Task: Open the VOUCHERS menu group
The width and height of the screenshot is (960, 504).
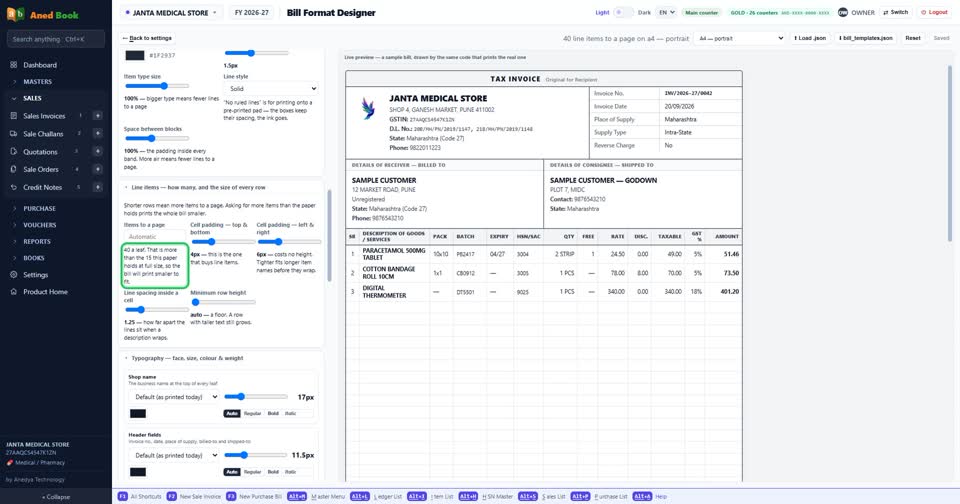Action: (39, 225)
